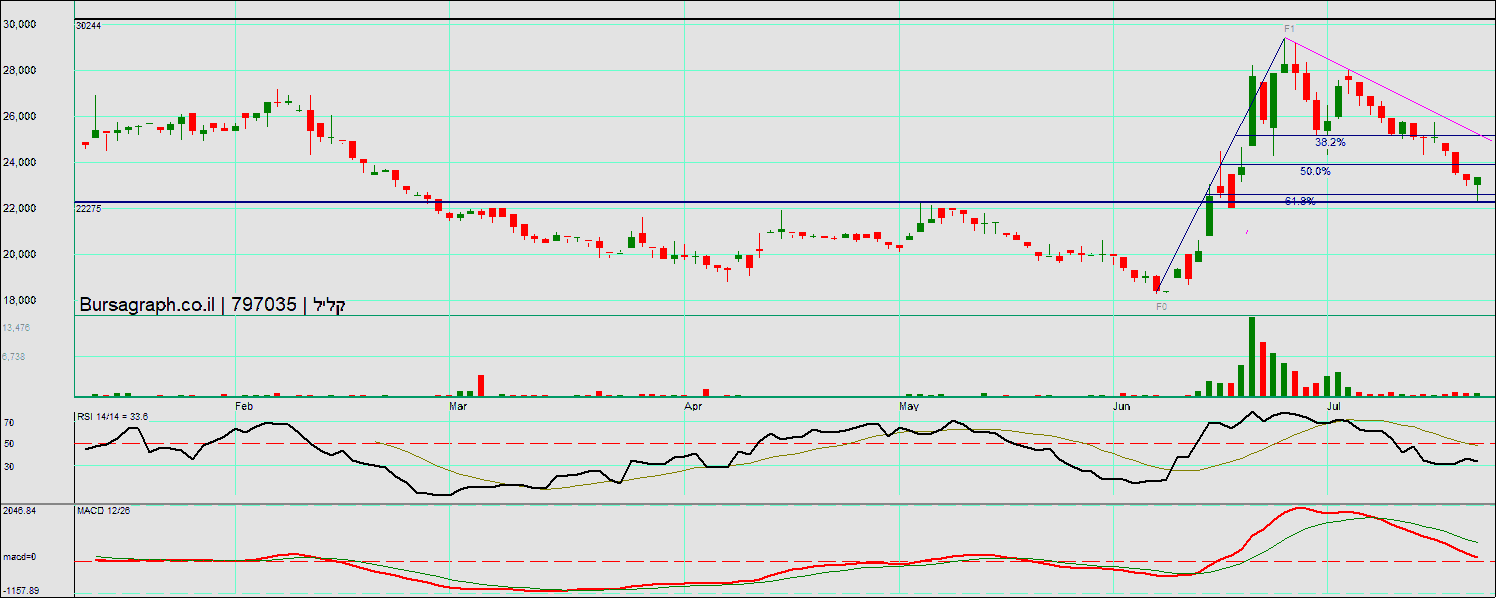Select the 22275 support level label
Image resolution: width=1496 pixels, height=598 pixels.
point(88,209)
